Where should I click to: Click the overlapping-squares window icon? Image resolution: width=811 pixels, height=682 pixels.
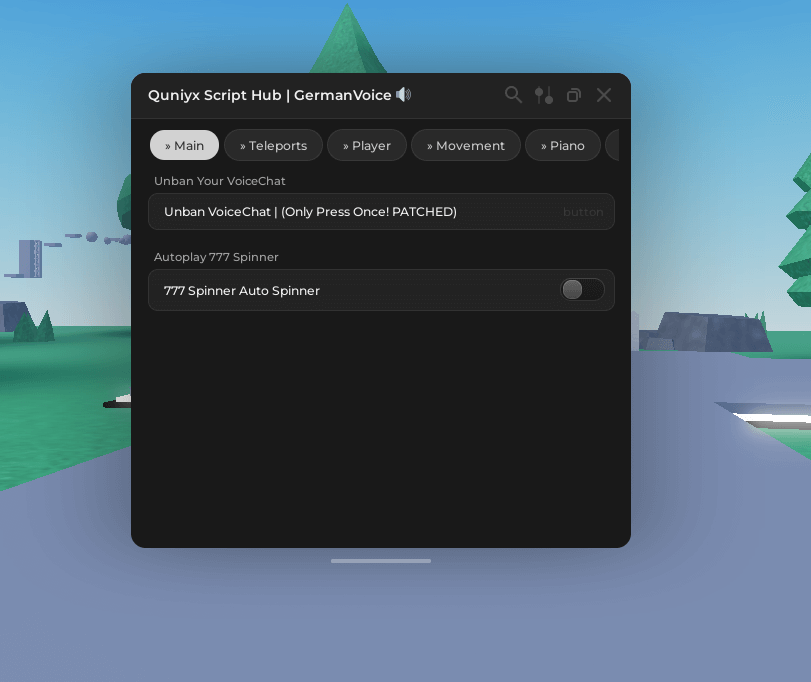coord(574,95)
